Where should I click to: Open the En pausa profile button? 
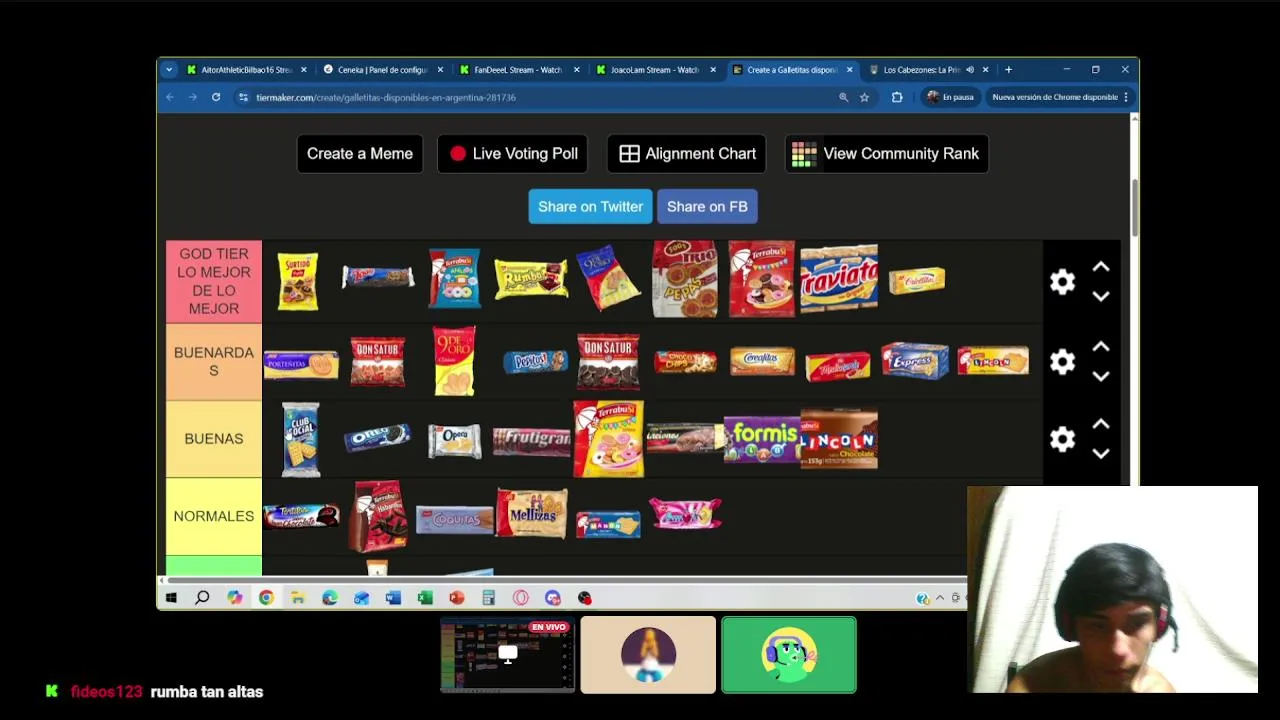[950, 97]
